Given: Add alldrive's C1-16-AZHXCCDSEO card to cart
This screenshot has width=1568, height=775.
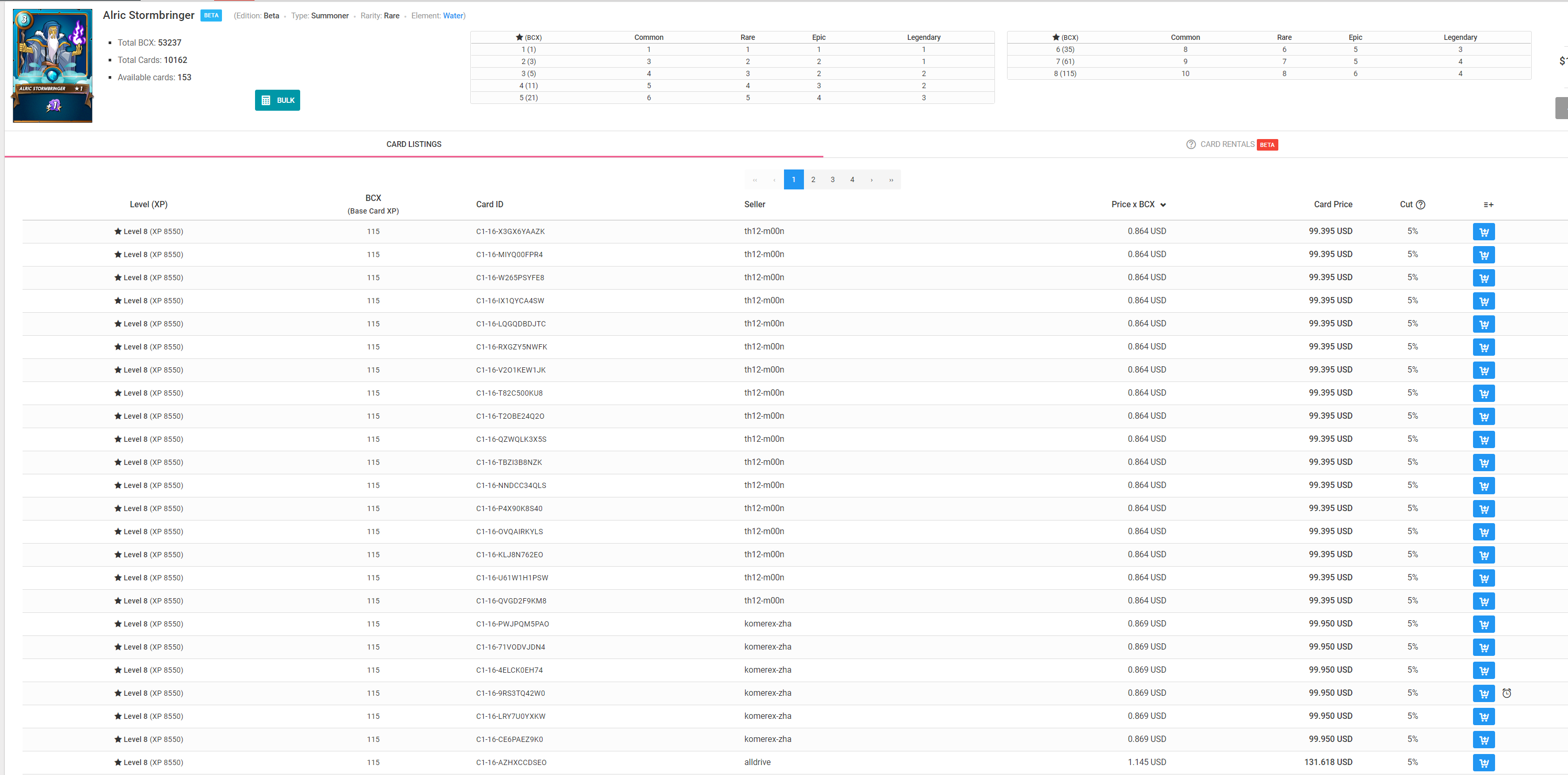Looking at the screenshot, I should point(1484,763).
